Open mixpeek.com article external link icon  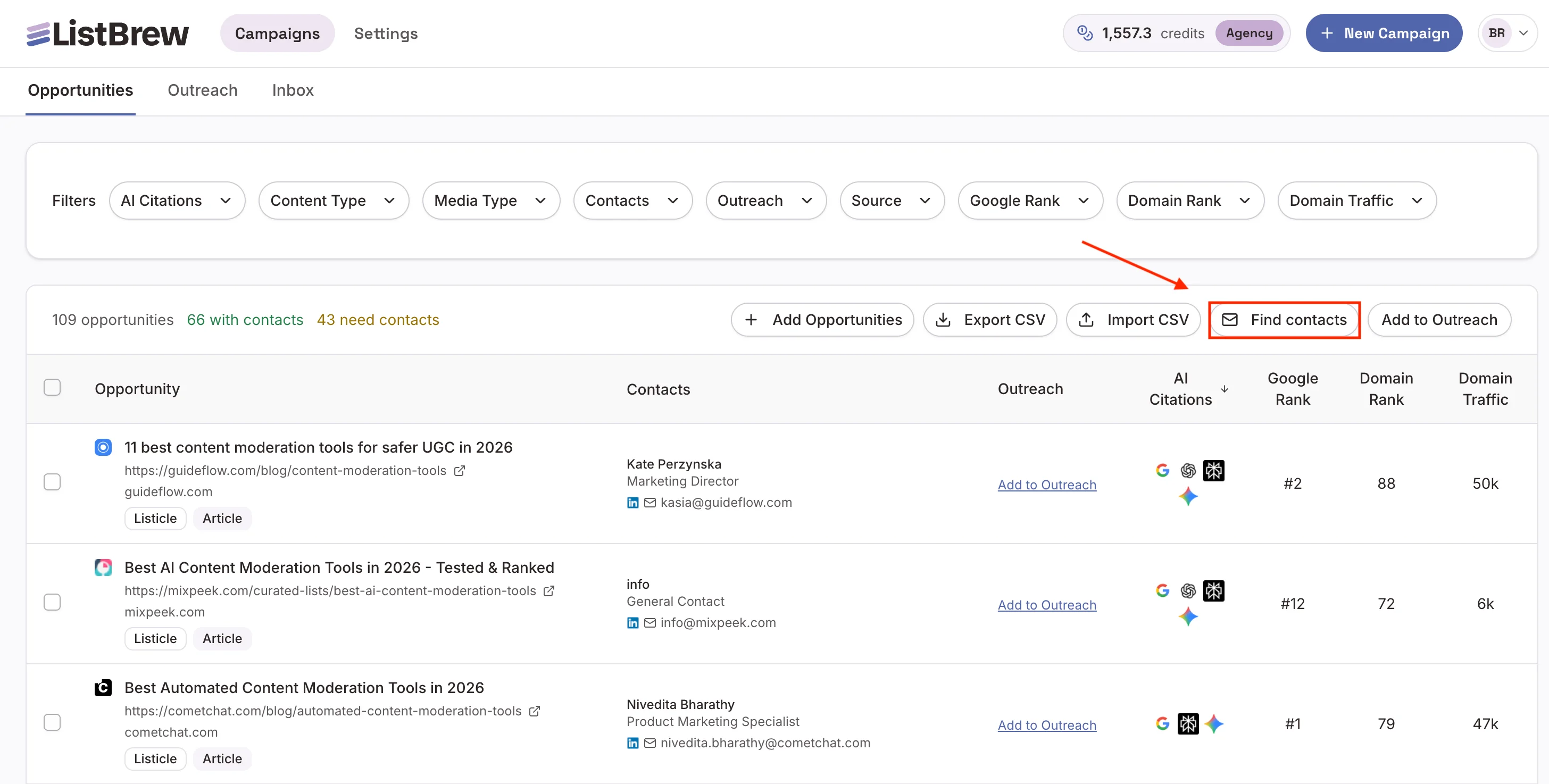click(549, 591)
